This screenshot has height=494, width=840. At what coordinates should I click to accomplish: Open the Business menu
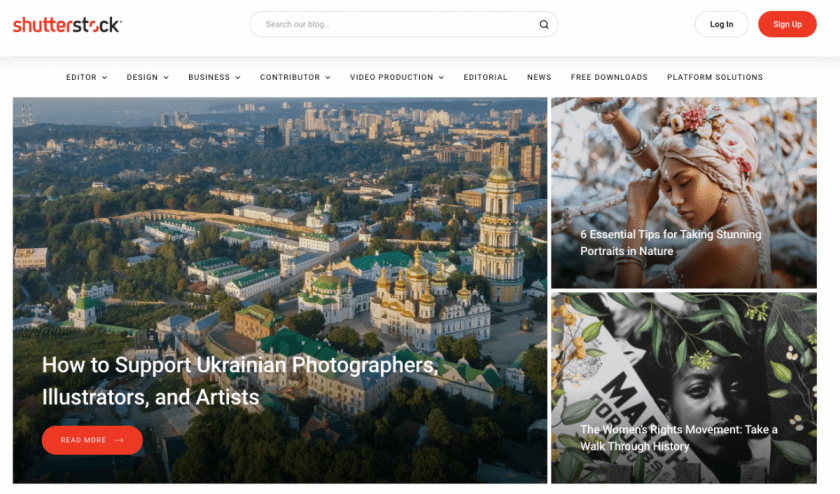point(209,77)
